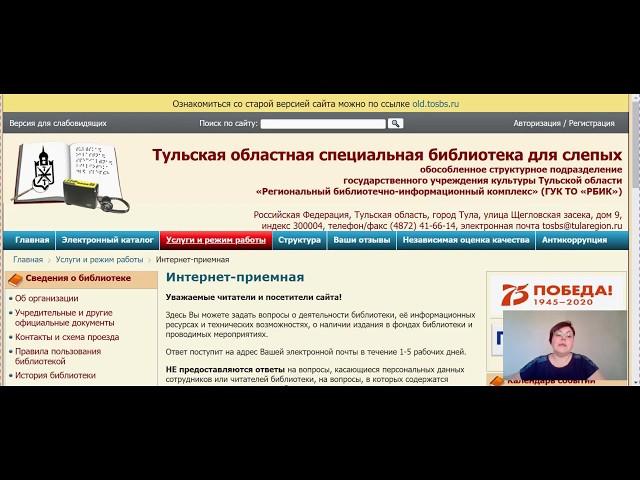The width and height of the screenshot is (640, 480).
Task: Click the library title Тульская областная специальная библиотека
Action: pos(387,155)
